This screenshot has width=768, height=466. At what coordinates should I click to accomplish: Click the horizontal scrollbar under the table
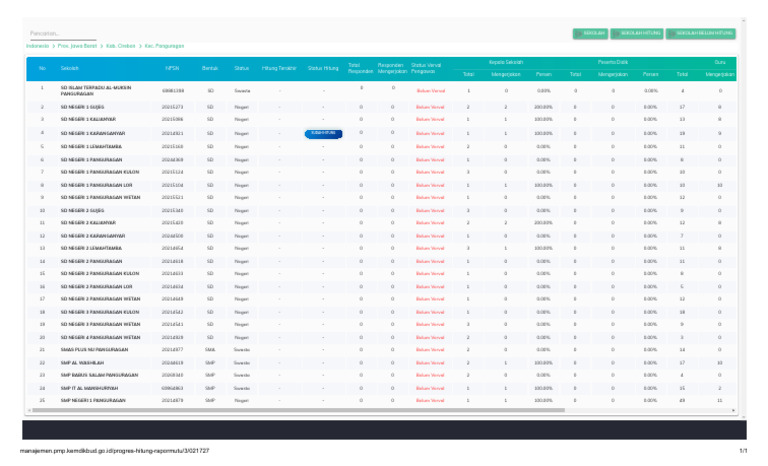tap(380, 410)
